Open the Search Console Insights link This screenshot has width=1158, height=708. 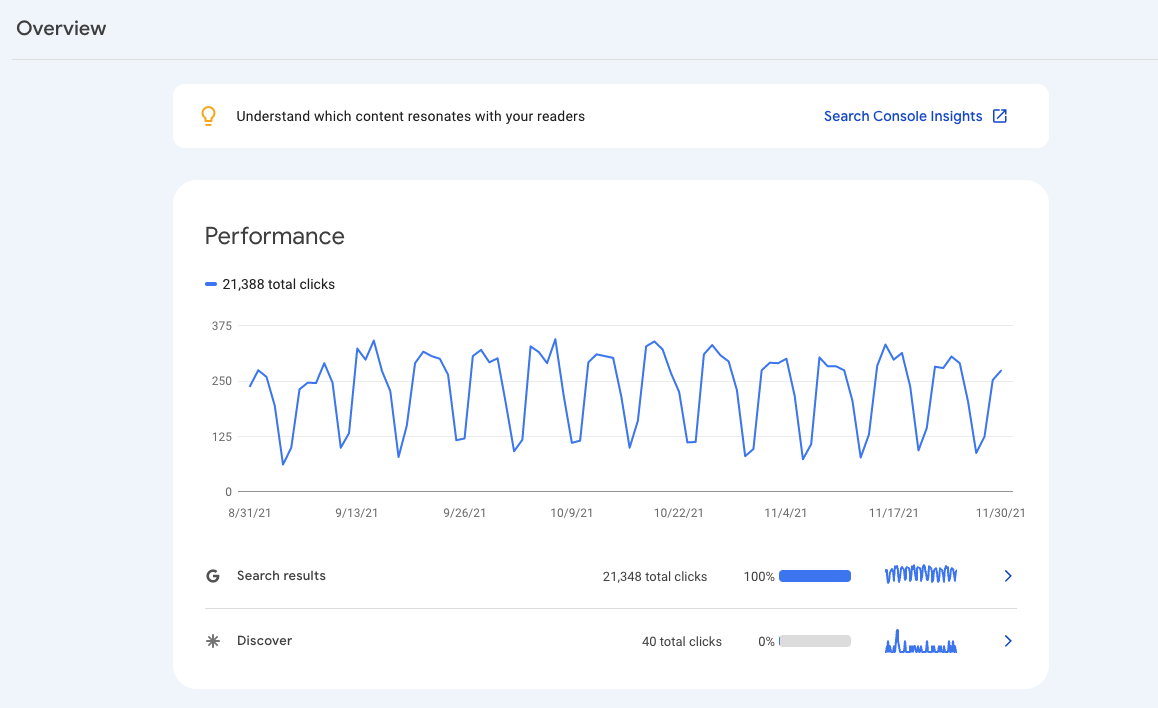(x=902, y=116)
